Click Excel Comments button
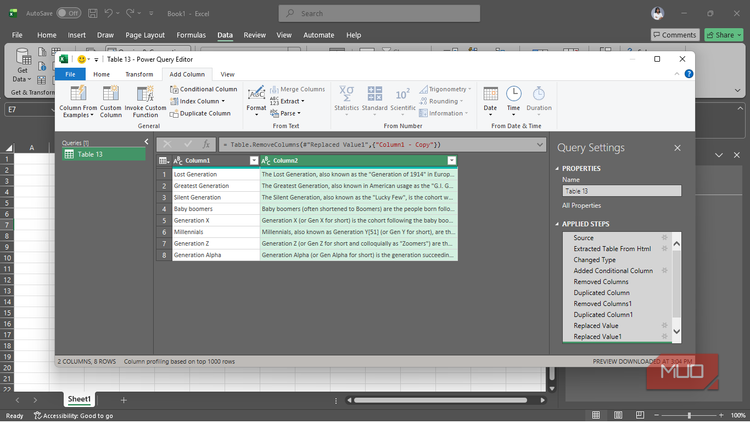Viewport: 750px width, 422px height. point(675,35)
